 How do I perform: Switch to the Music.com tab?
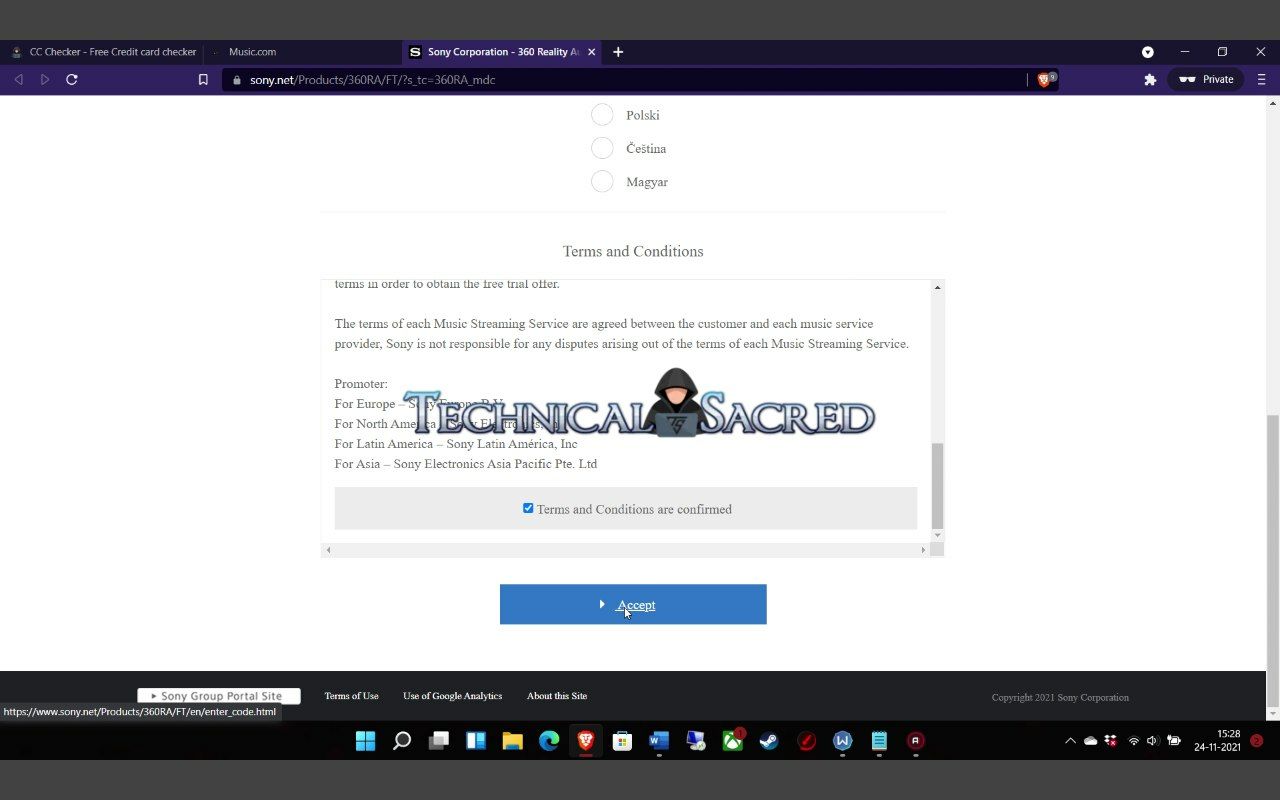[x=302, y=52]
